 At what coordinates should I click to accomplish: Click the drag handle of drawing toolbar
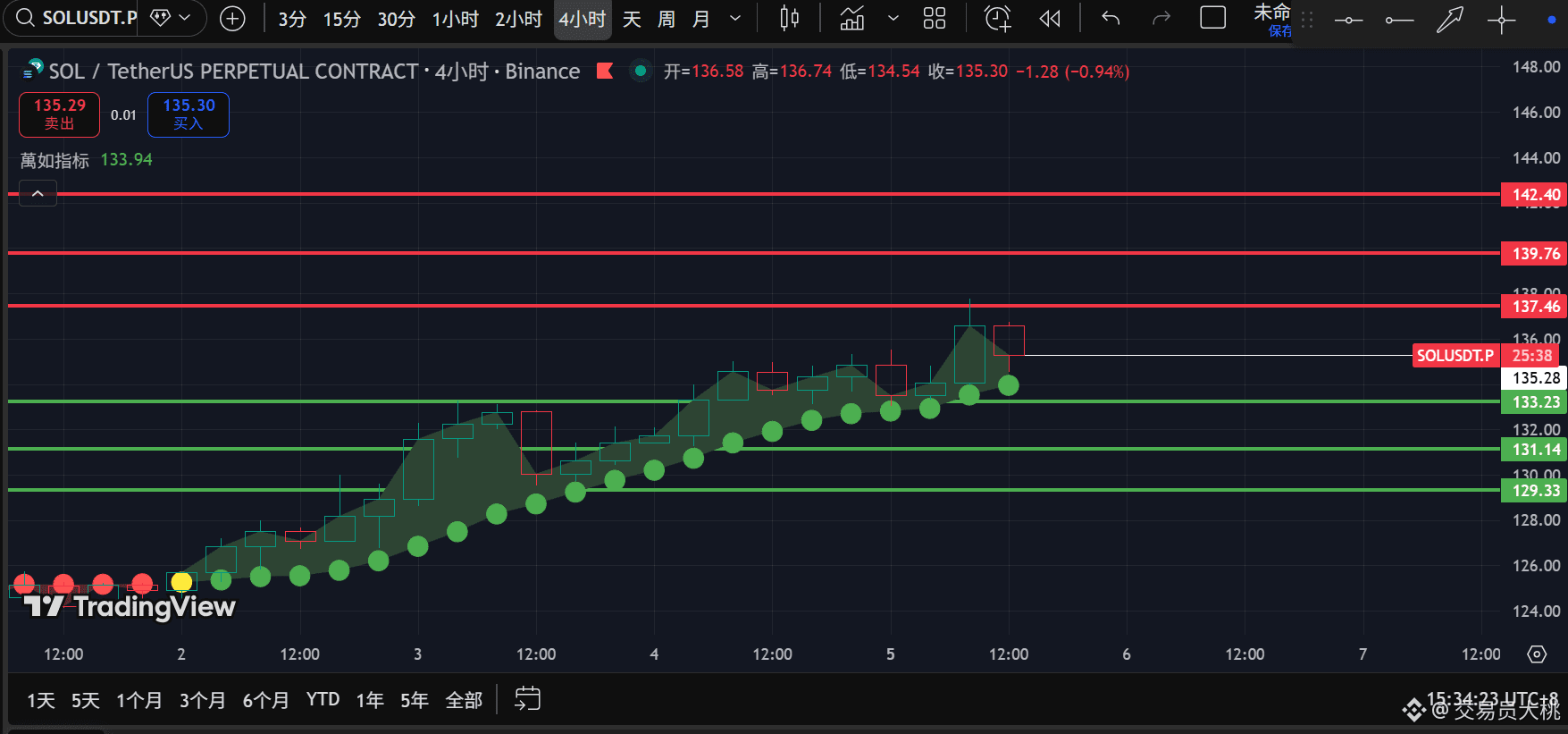pos(1307,20)
